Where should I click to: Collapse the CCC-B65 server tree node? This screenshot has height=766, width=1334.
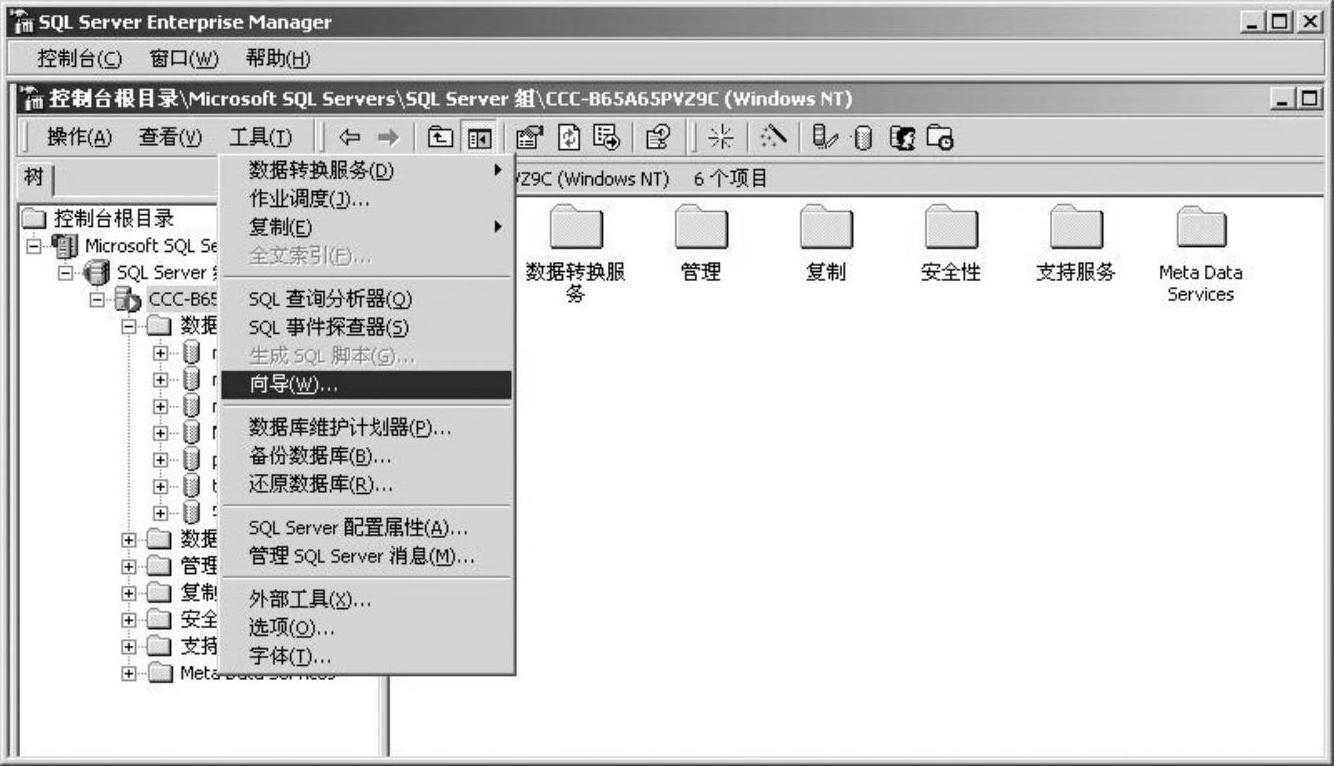point(96,298)
